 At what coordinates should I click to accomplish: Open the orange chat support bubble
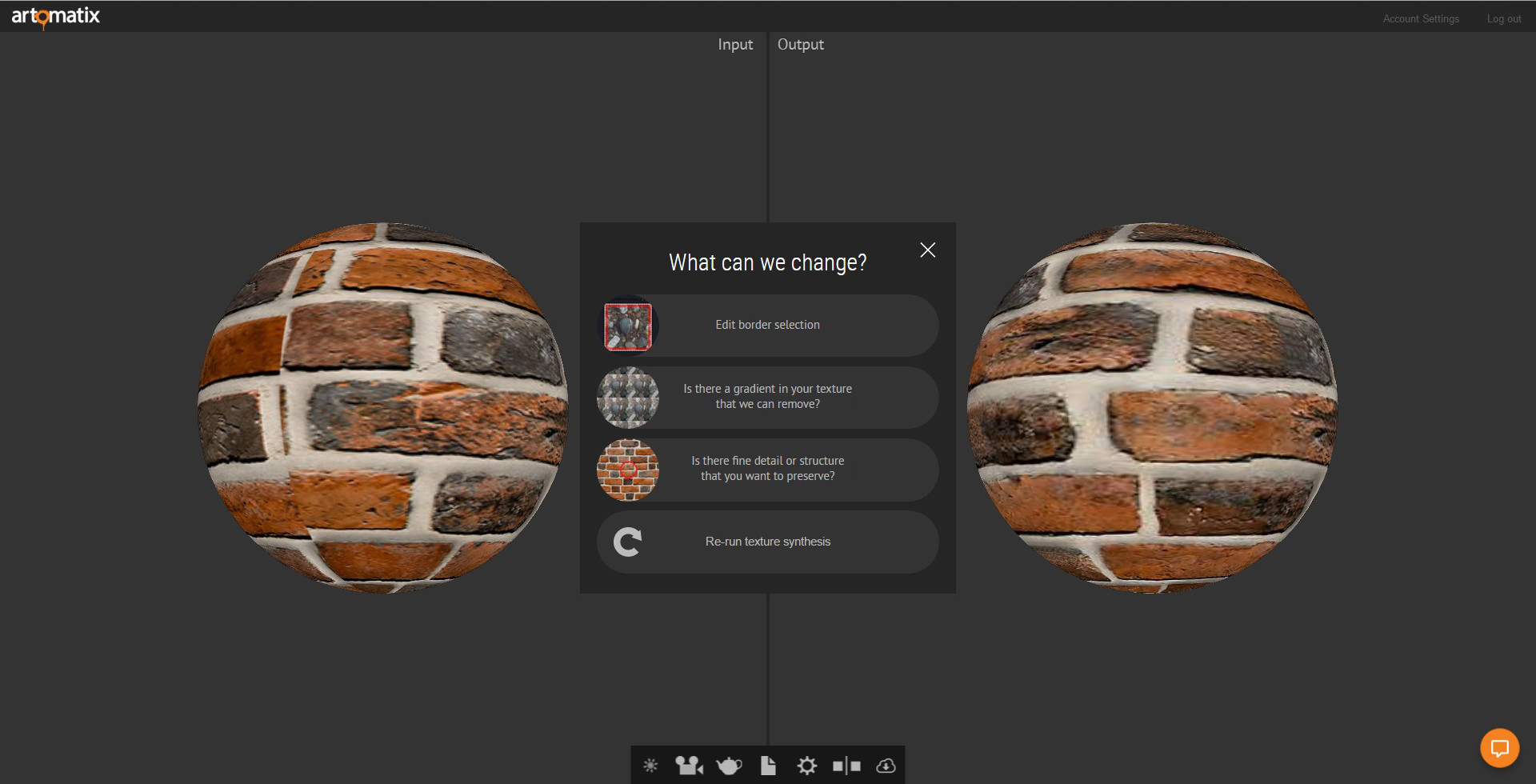pyautogui.click(x=1499, y=748)
